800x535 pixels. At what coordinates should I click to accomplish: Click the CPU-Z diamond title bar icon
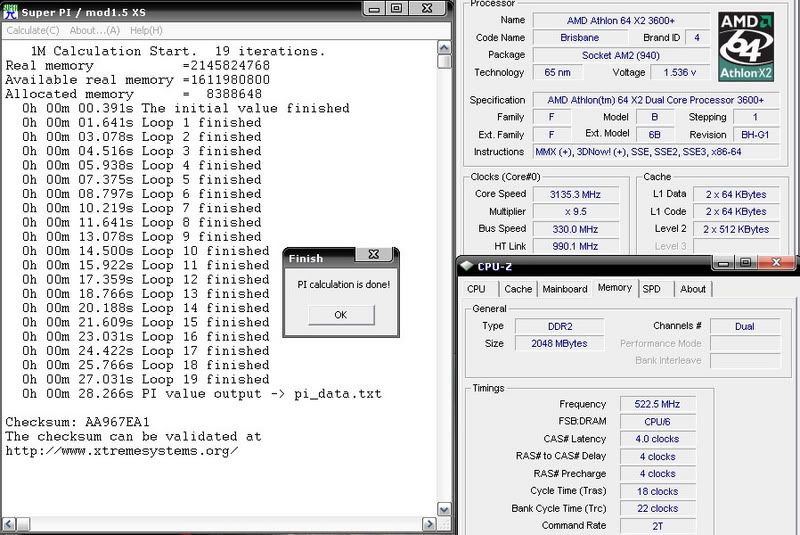467,266
